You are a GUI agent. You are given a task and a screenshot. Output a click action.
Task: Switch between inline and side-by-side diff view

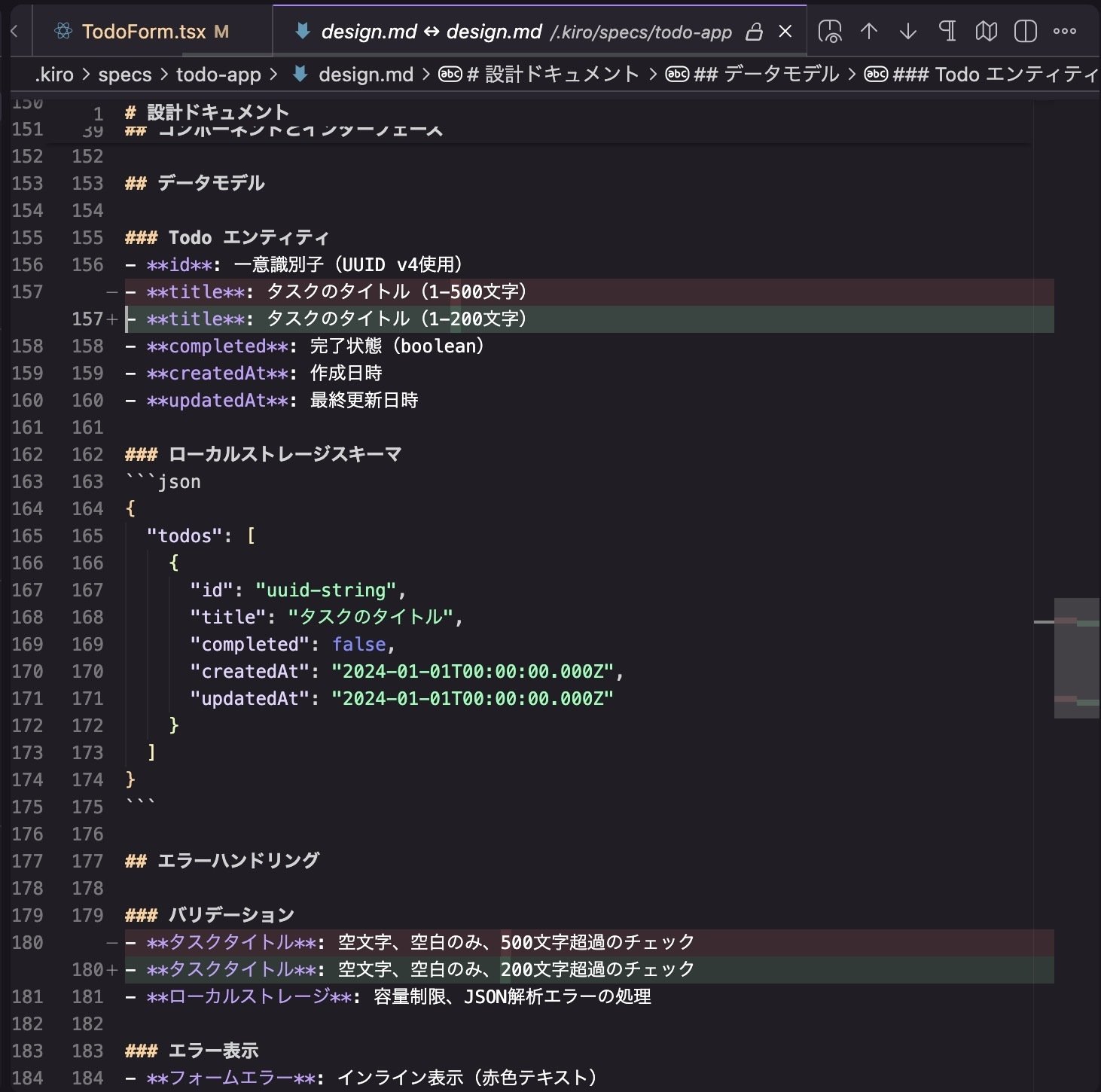[x=1025, y=31]
